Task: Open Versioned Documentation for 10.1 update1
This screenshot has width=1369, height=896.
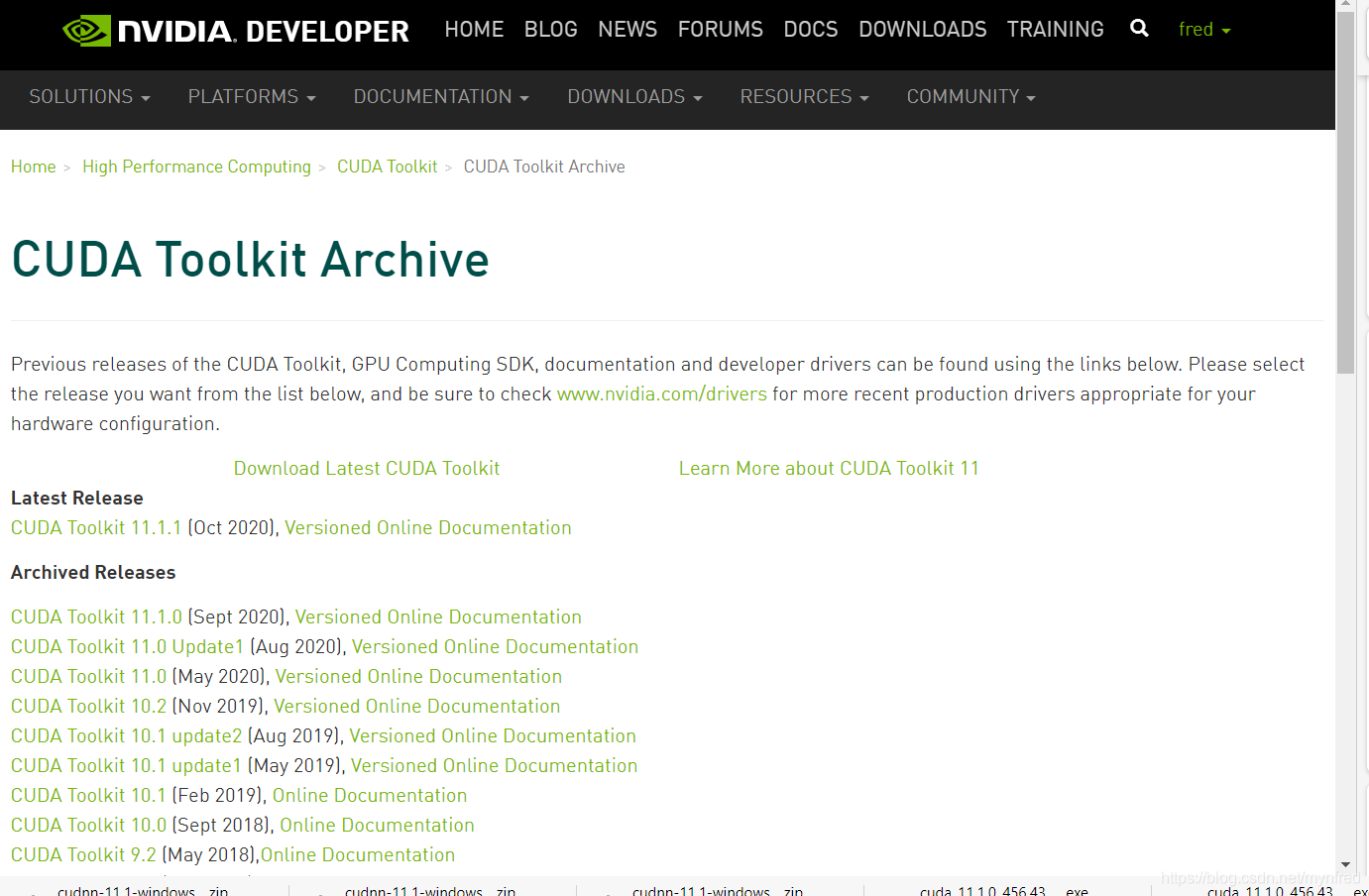Action: 495,766
